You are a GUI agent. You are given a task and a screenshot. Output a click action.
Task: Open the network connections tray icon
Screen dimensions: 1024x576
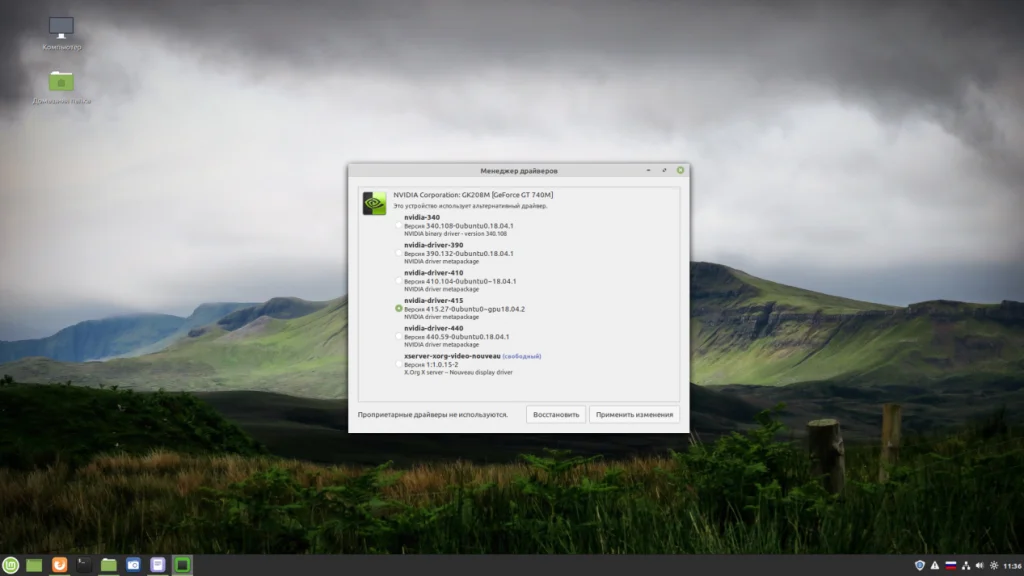point(966,566)
